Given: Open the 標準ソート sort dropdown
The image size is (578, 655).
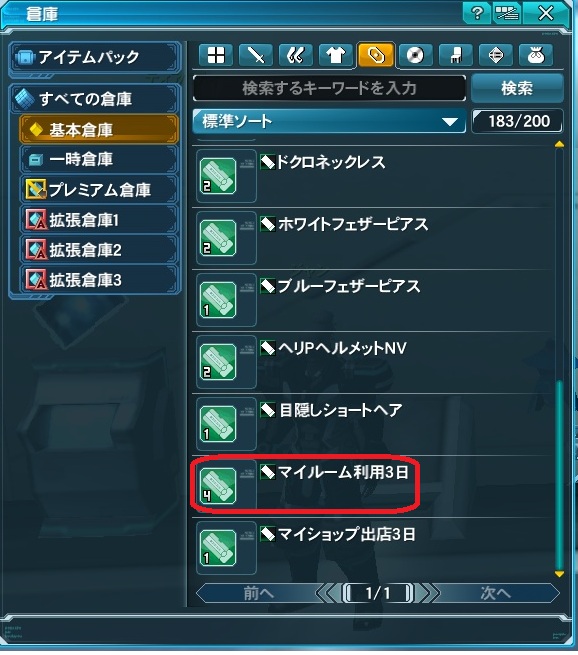Looking at the screenshot, I should (329, 121).
